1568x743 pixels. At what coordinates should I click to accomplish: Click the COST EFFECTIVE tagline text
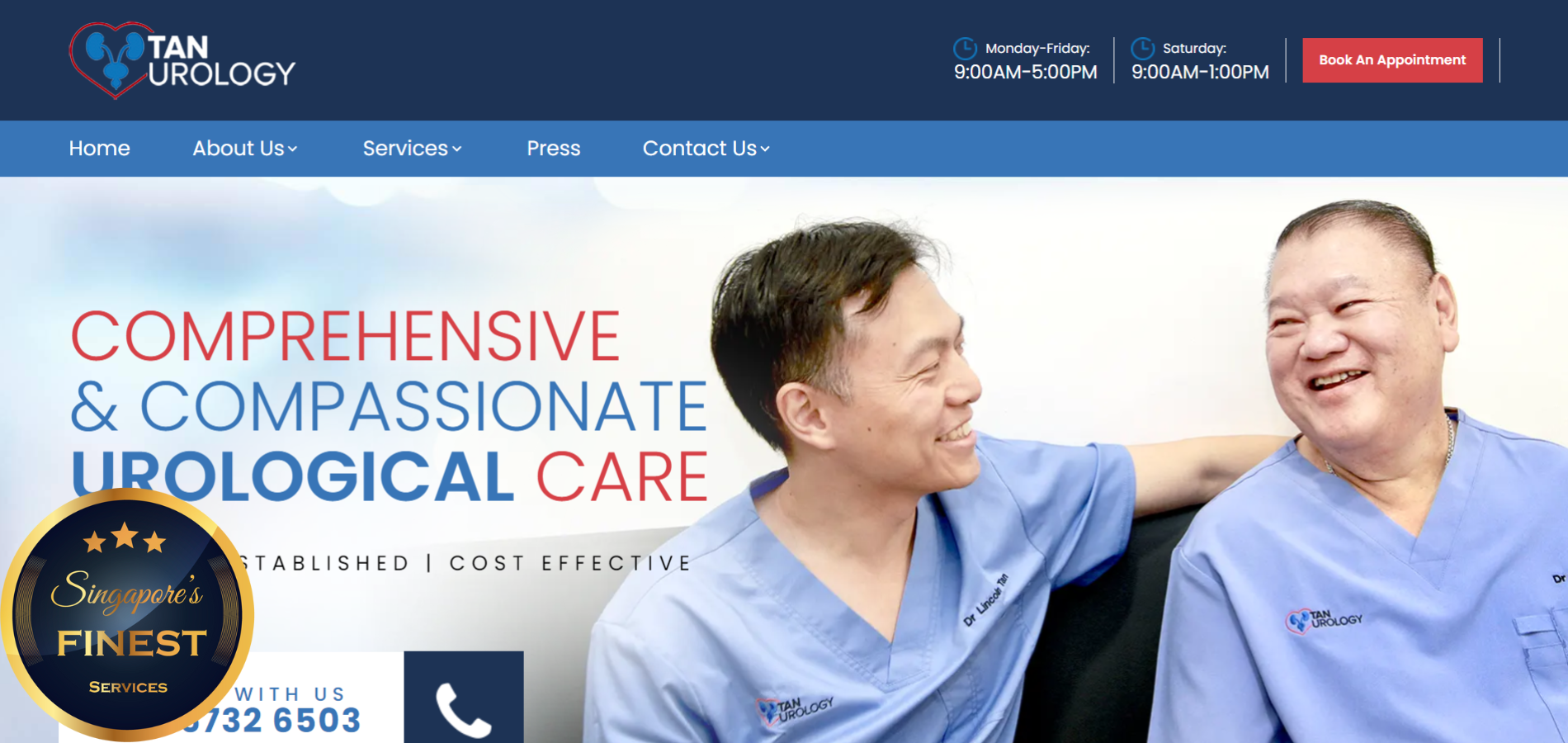[x=571, y=563]
